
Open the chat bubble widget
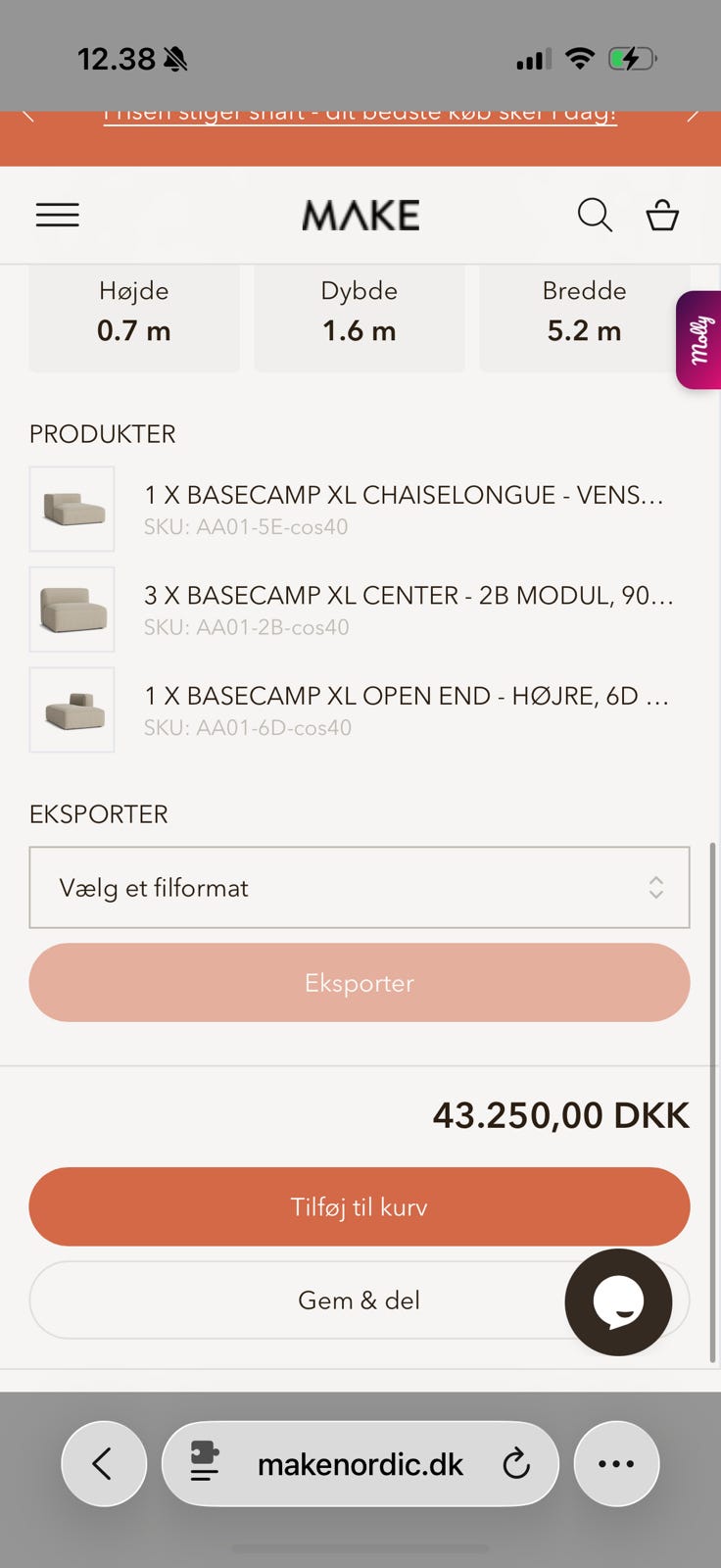(x=618, y=1302)
